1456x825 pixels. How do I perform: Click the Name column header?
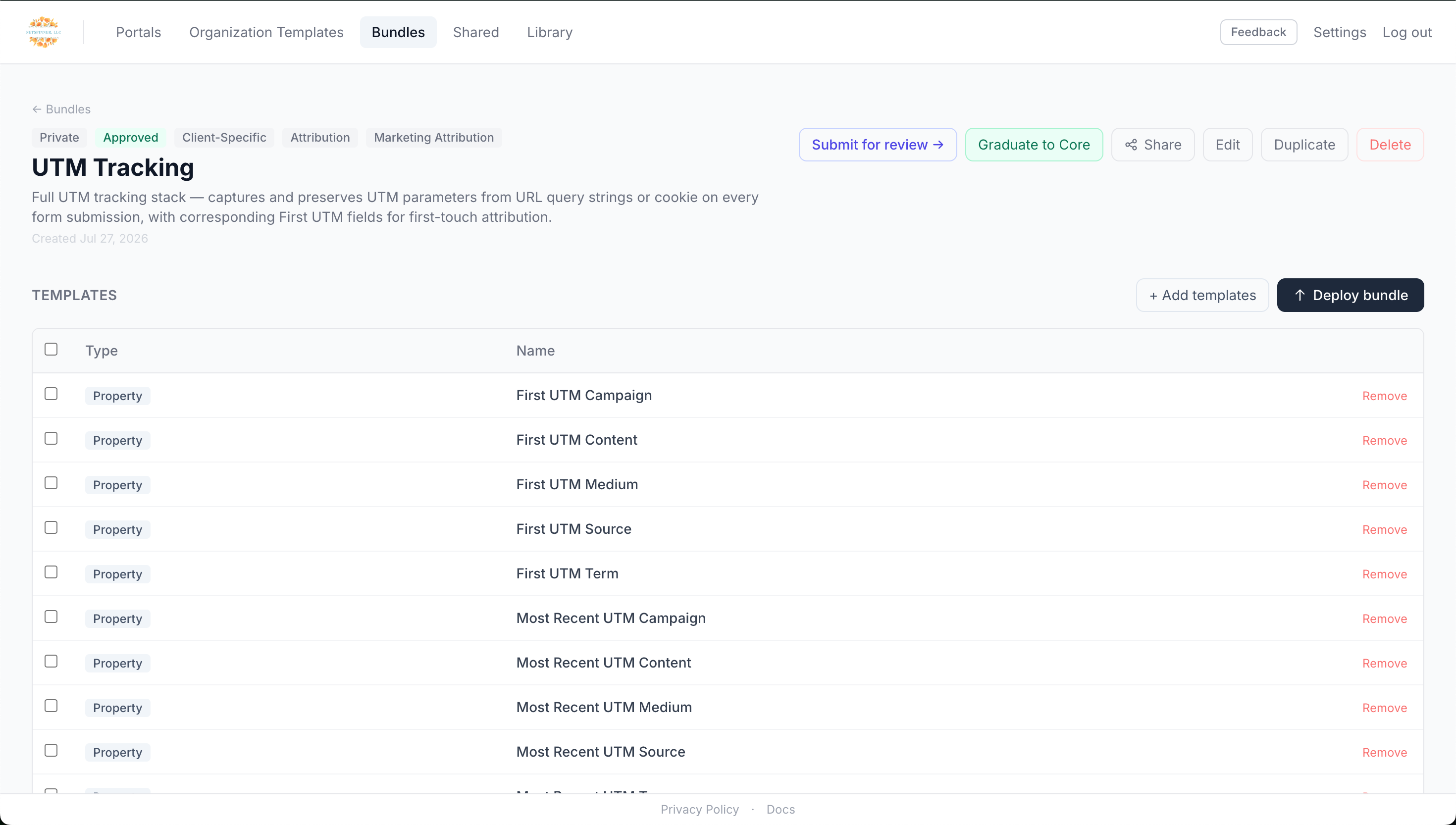[535, 351]
